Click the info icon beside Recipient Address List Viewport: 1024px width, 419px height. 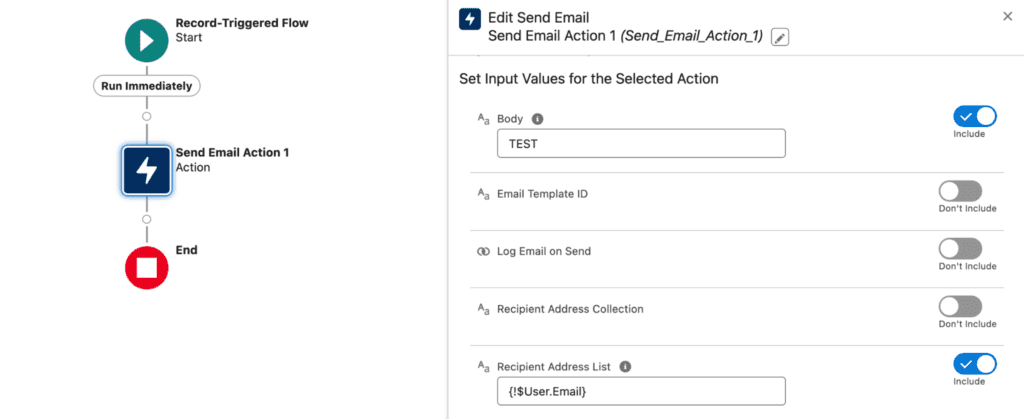point(625,366)
